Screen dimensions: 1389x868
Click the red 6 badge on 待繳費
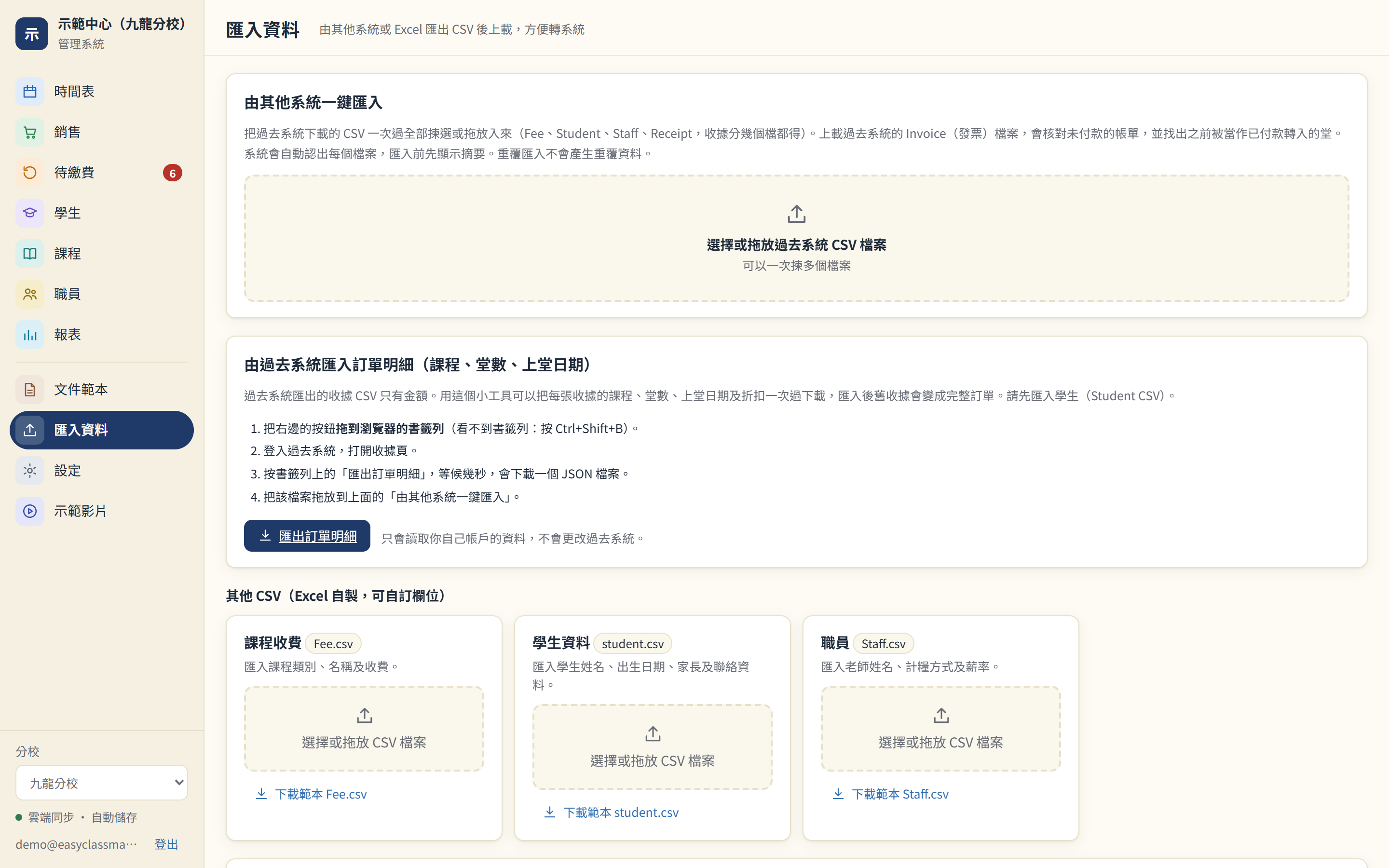pyautogui.click(x=172, y=173)
